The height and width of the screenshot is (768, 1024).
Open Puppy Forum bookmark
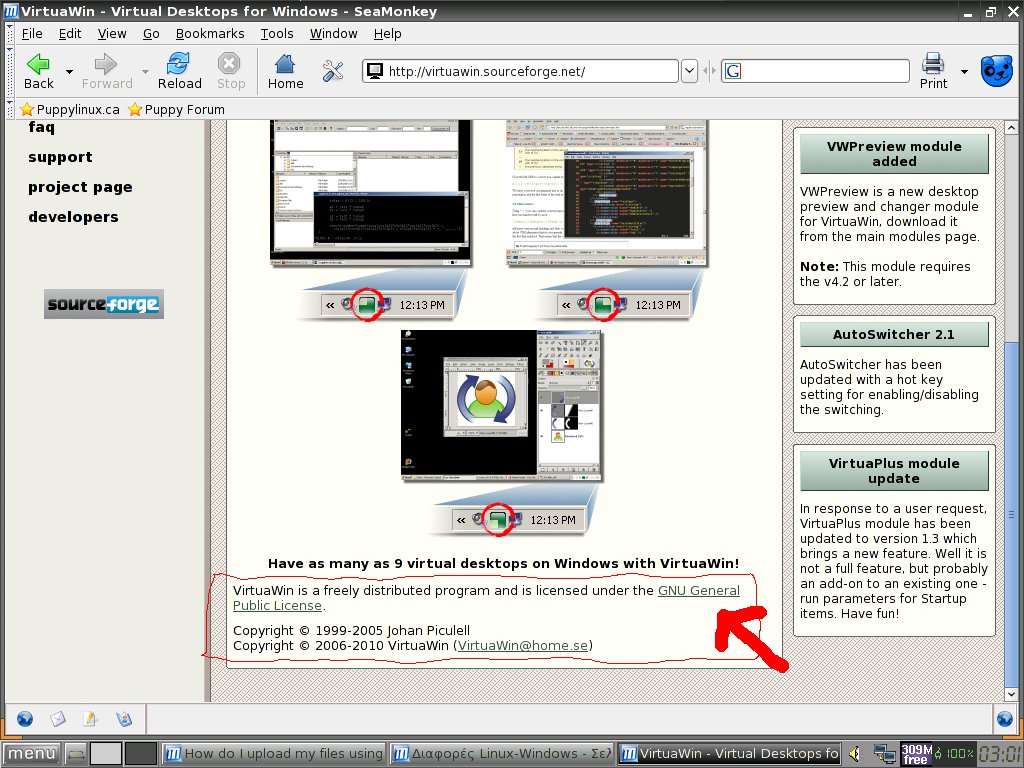click(176, 109)
